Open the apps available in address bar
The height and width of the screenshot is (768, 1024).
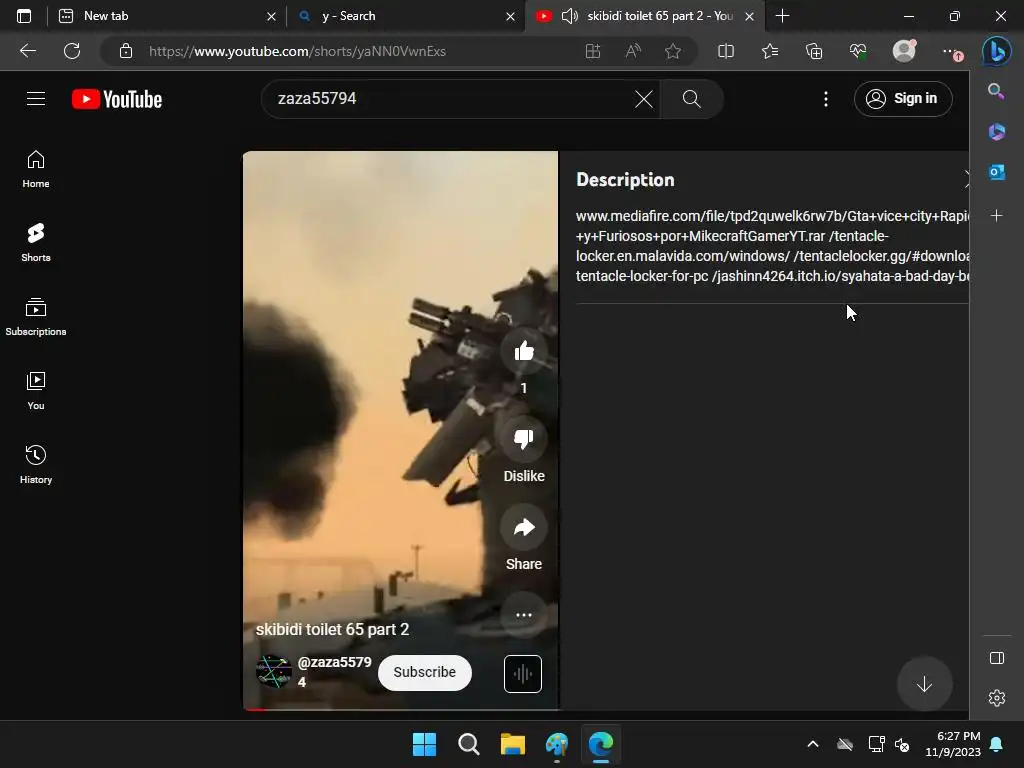[593, 51]
